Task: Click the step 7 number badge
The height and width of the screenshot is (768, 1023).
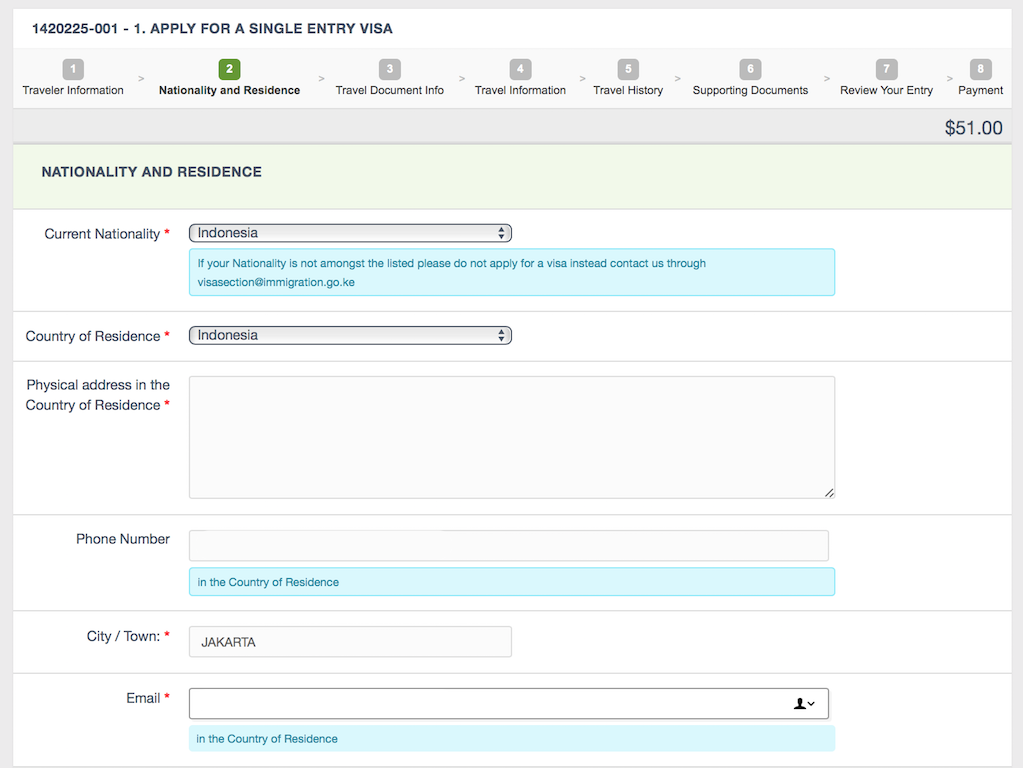Action: pyautogui.click(x=886, y=69)
